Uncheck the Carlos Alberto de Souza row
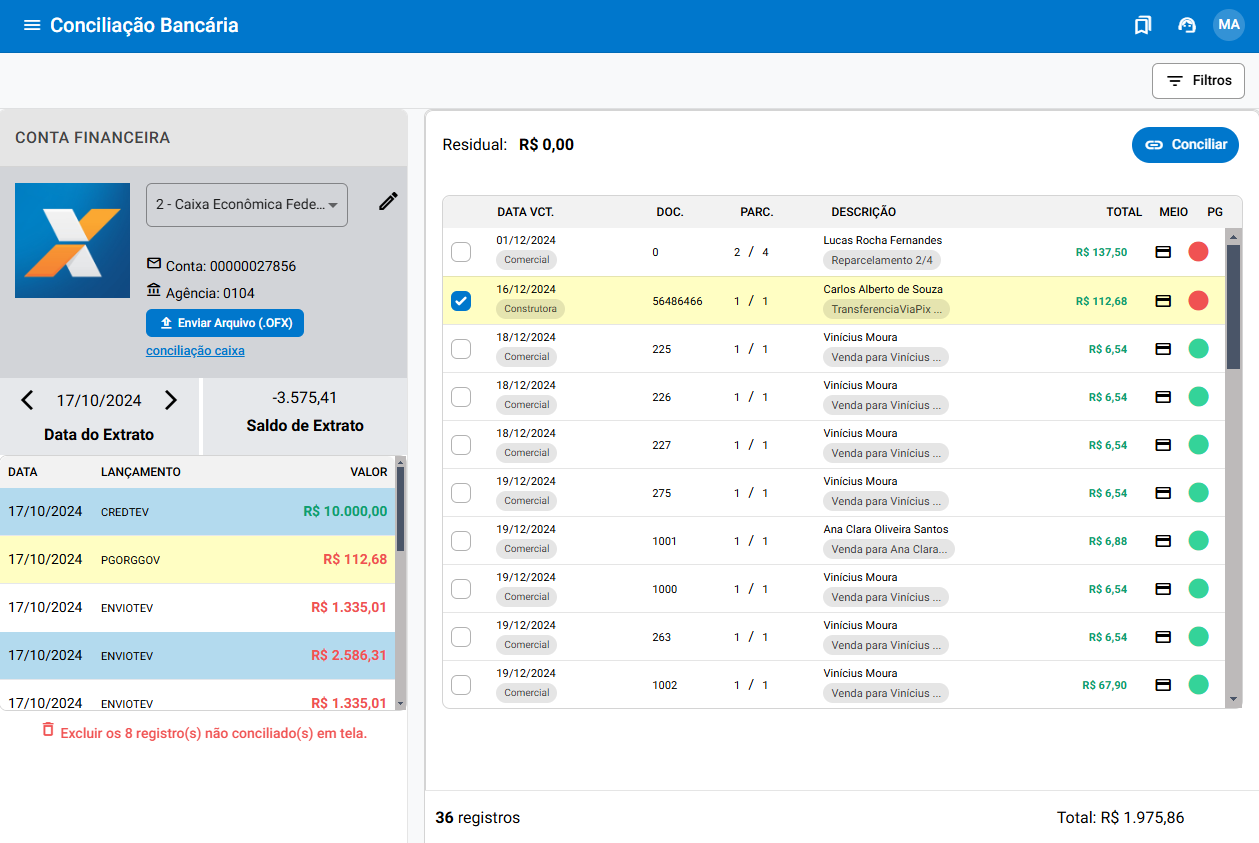 461,301
